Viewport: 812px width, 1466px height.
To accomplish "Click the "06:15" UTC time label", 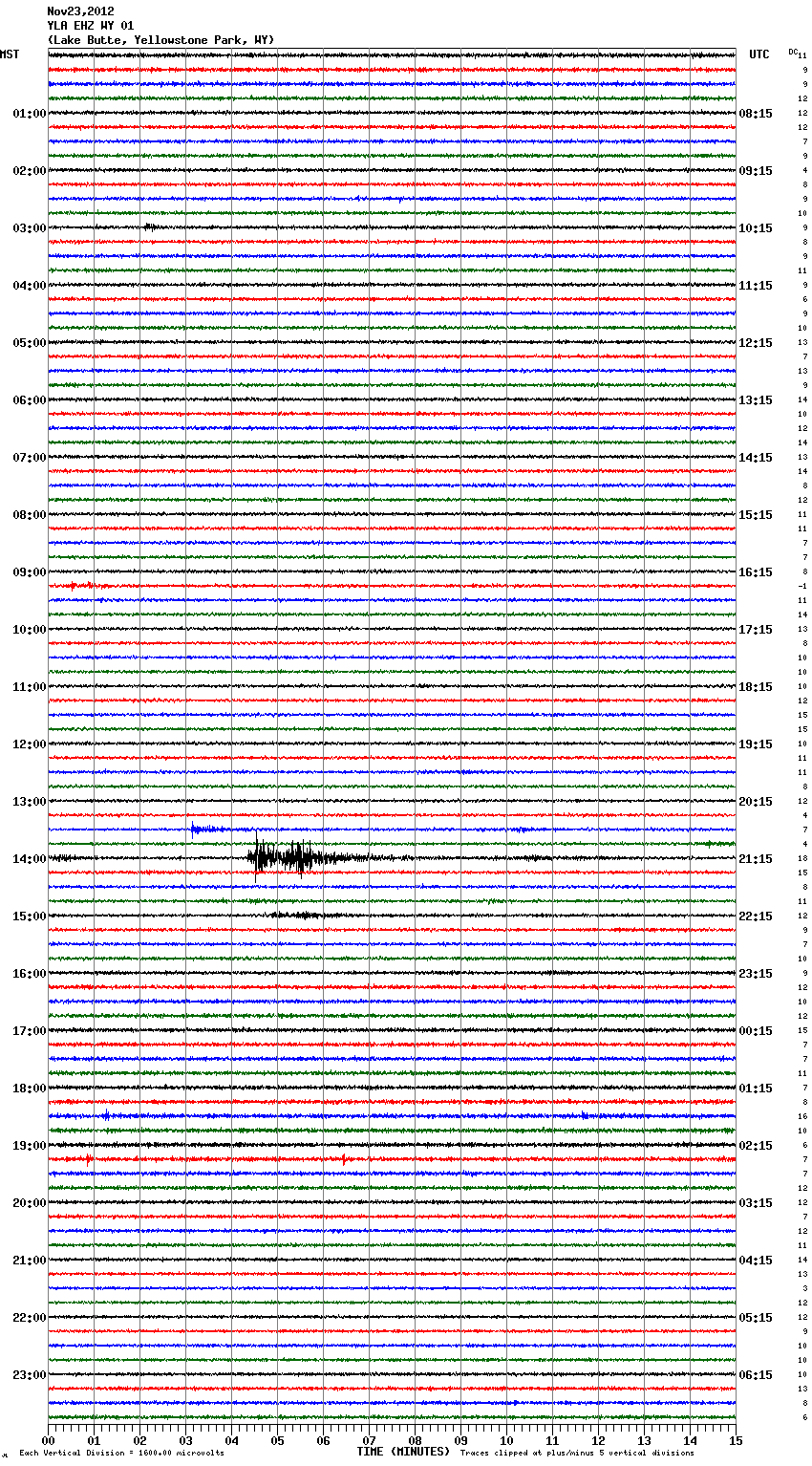I will [756, 1375].
